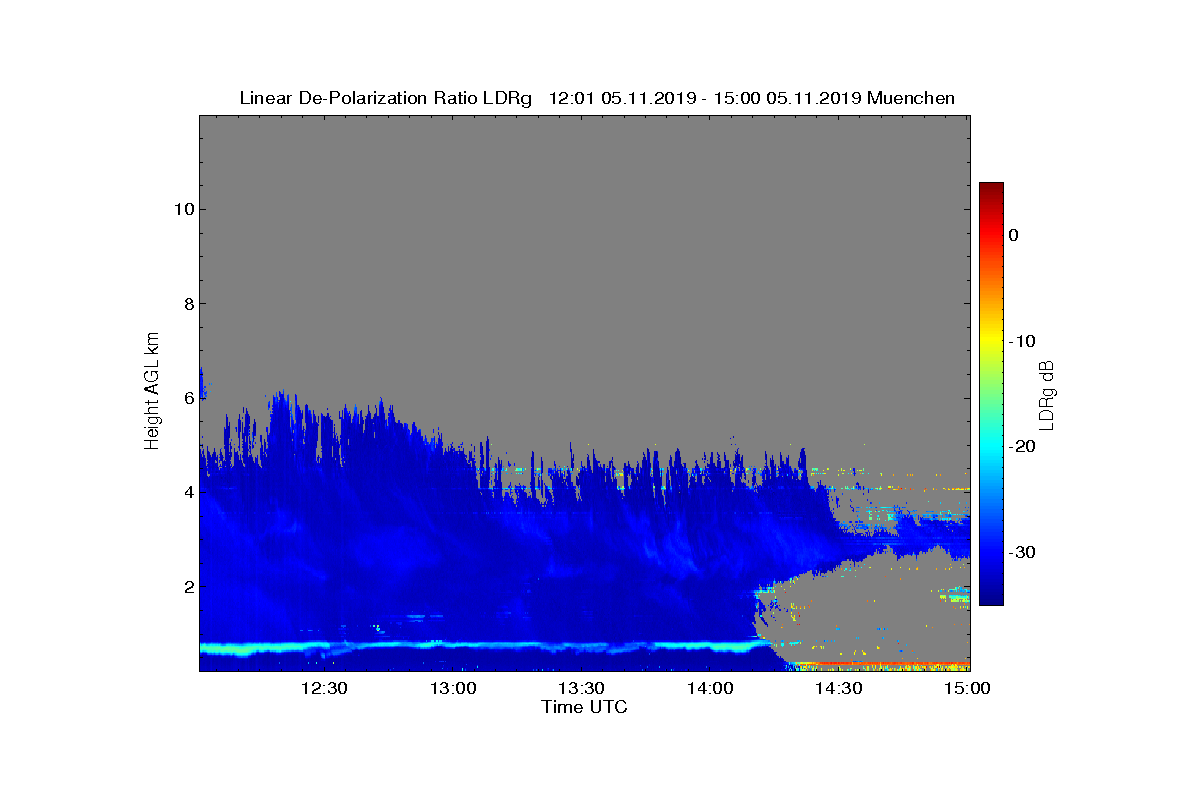
Task: Click the cyan layer below 1 km at 13:00
Action: [x=453, y=645]
